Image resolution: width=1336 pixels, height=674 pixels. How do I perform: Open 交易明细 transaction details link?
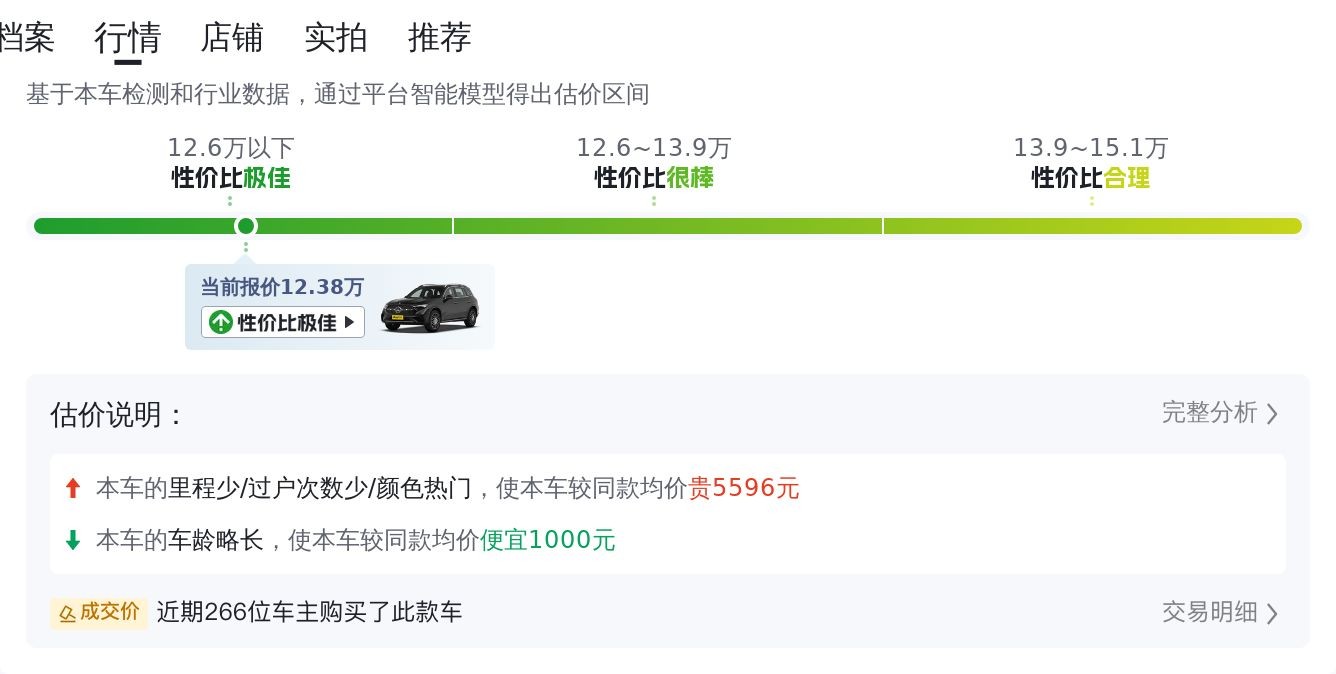[x=1210, y=612]
